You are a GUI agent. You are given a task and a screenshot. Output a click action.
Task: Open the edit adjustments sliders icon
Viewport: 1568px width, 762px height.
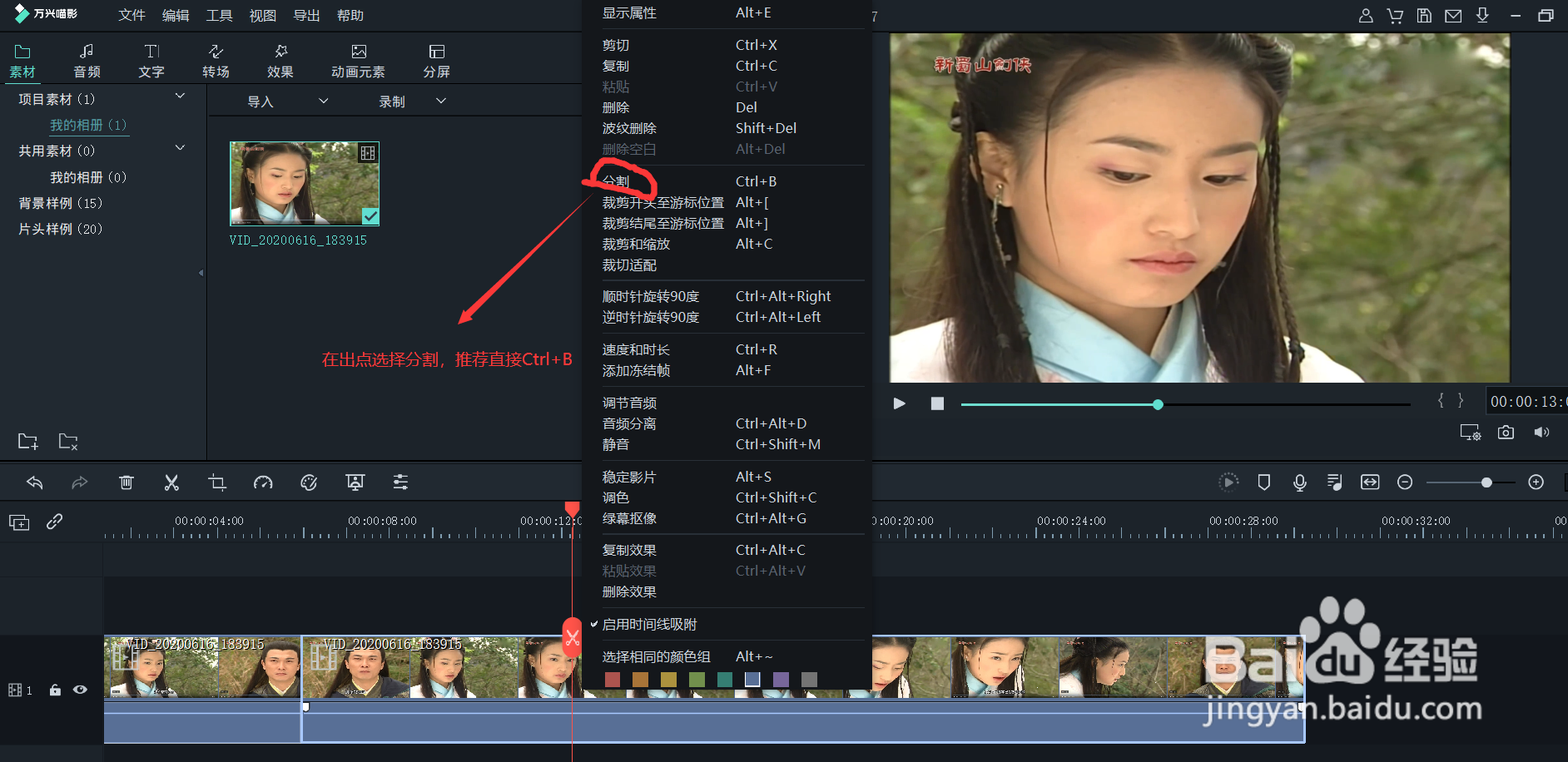coord(400,482)
